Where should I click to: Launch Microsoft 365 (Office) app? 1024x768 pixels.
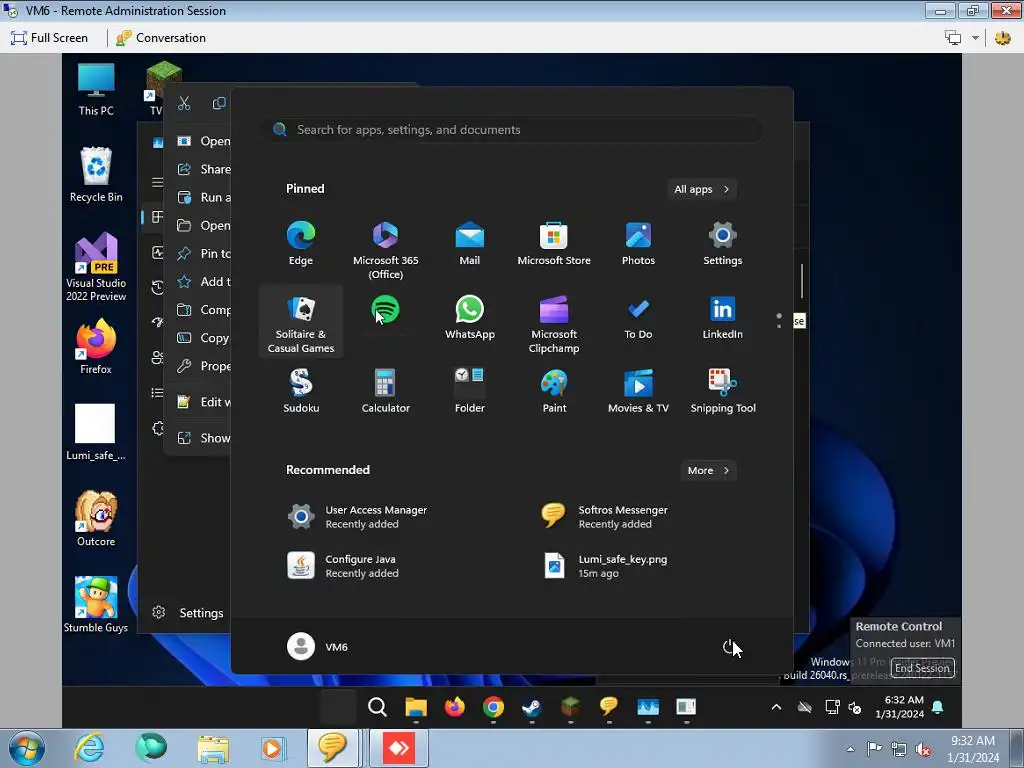click(385, 249)
